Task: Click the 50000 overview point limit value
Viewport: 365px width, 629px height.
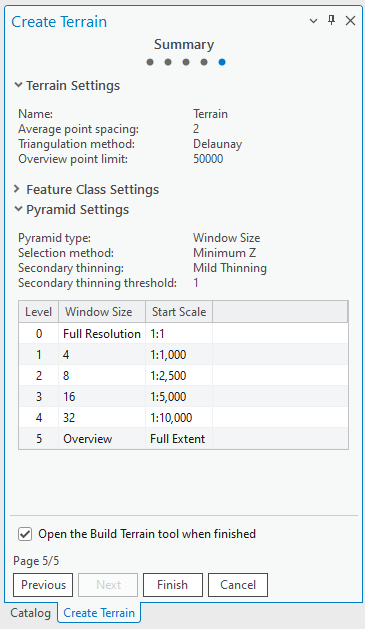Action: click(208, 159)
